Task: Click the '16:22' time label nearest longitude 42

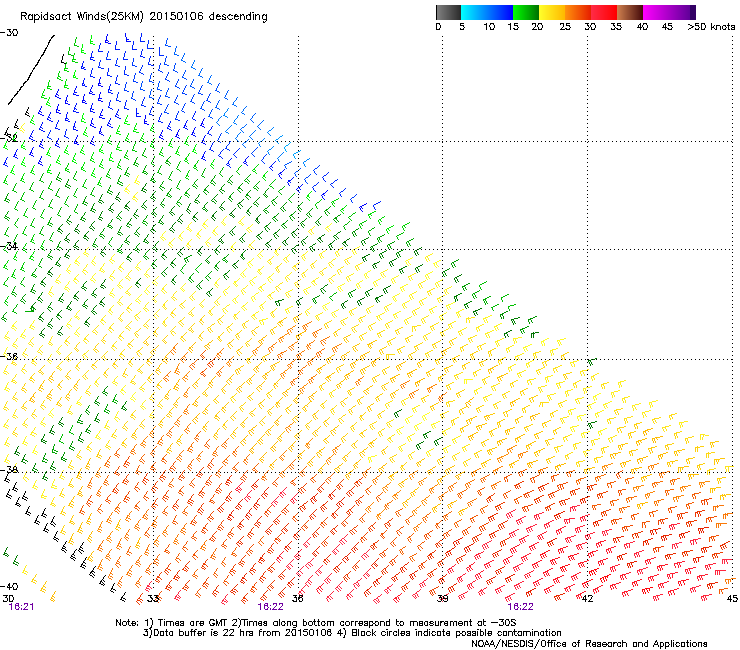Action: (x=521, y=607)
